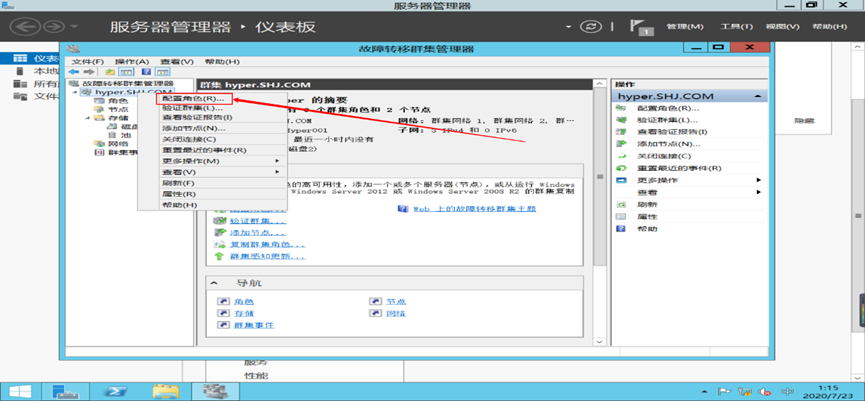Open the 操作(A) menu in cluster manager
Screen dimensions: 865x401
pos(132,61)
